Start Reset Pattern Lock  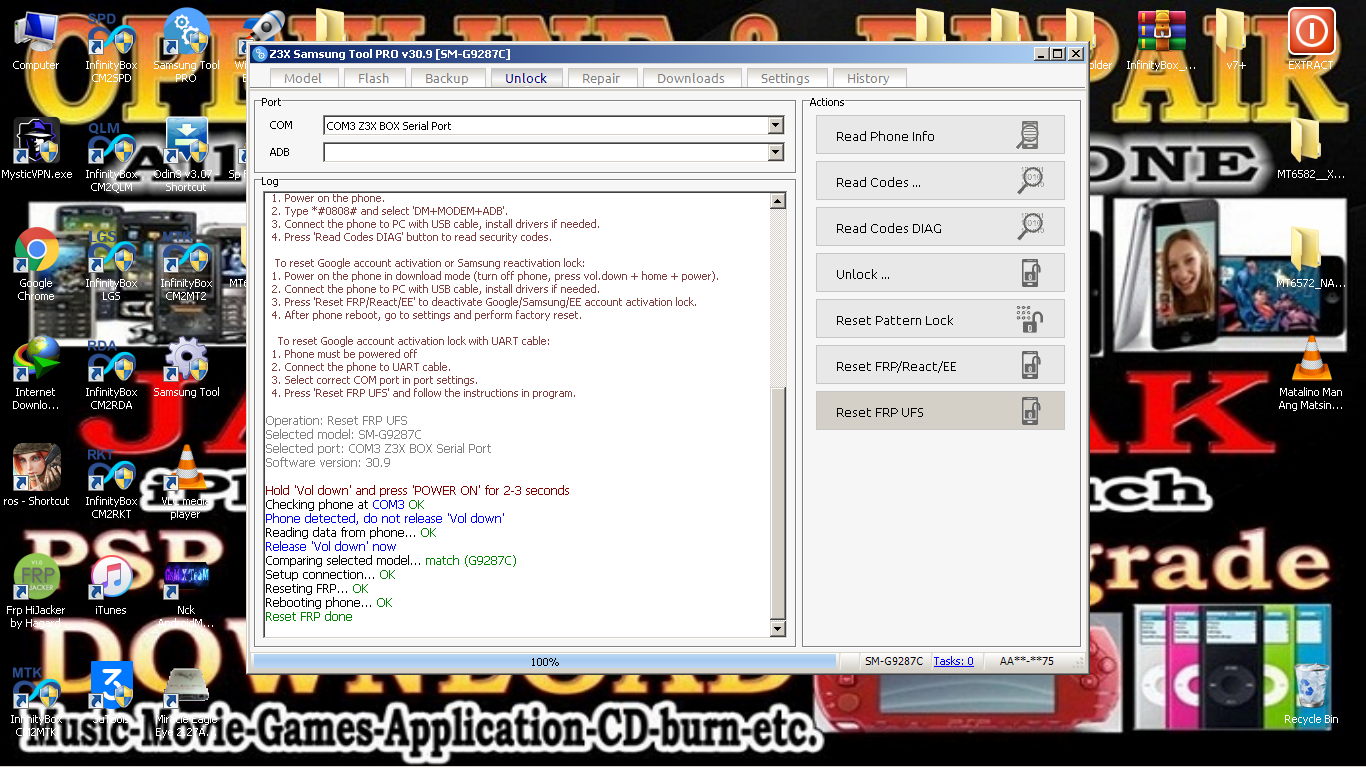940,319
